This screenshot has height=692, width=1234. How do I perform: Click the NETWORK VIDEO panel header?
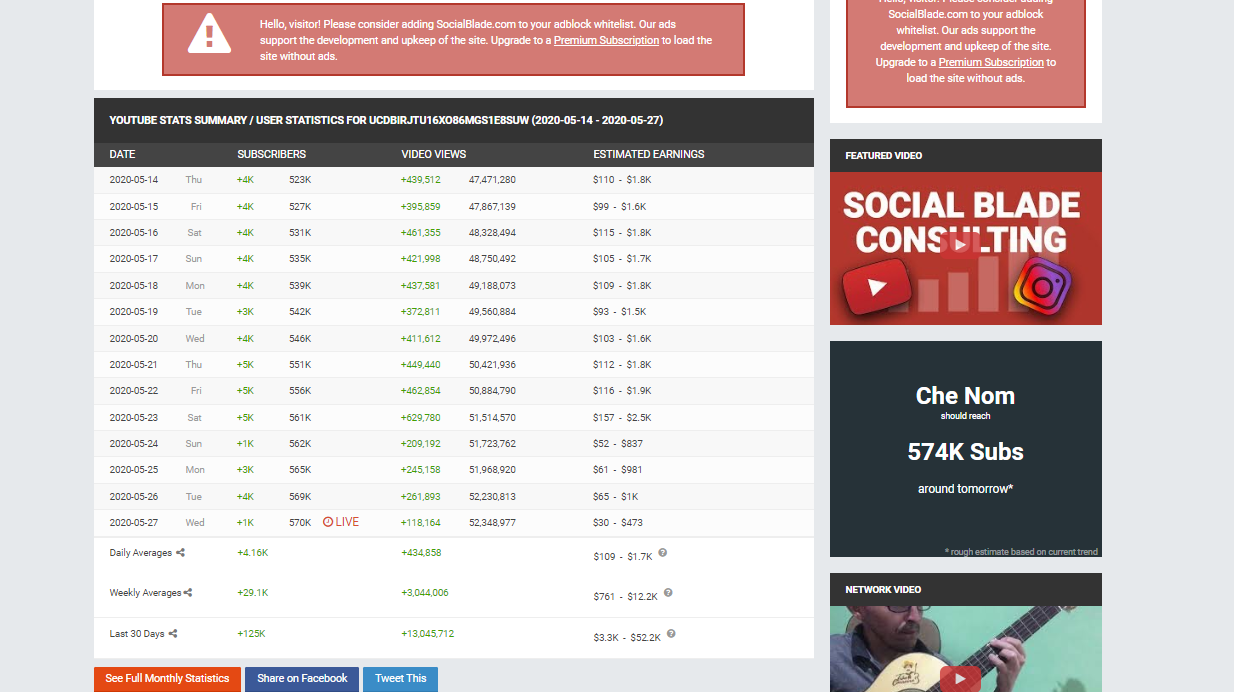966,590
